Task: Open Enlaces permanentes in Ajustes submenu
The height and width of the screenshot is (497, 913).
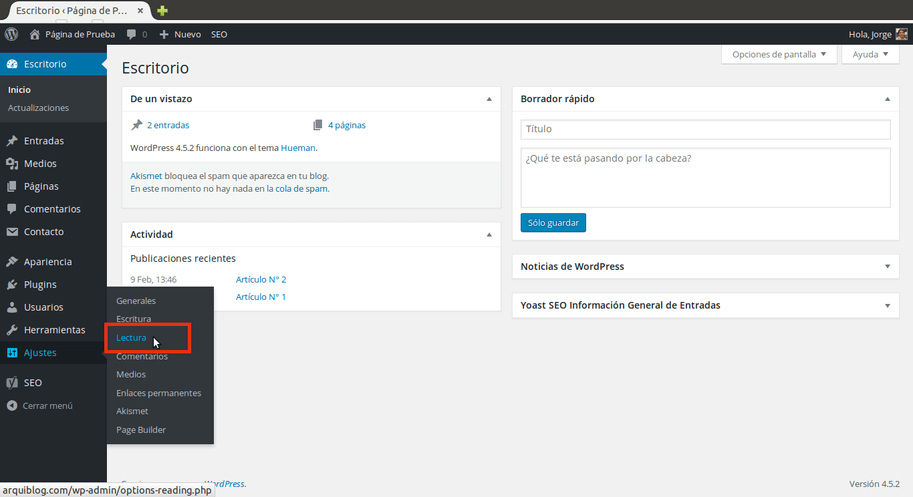Action: click(158, 393)
